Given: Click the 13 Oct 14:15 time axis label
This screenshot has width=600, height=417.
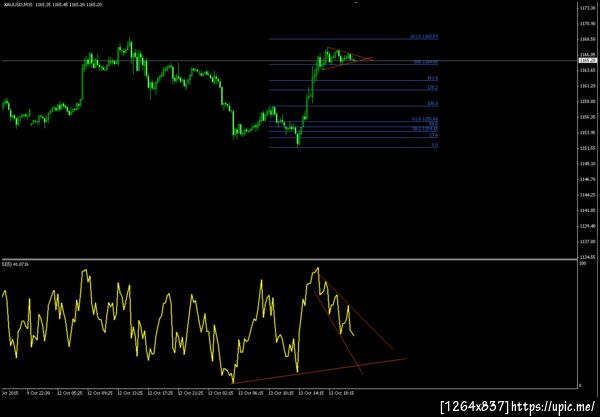Looking at the screenshot, I should coord(311,393).
